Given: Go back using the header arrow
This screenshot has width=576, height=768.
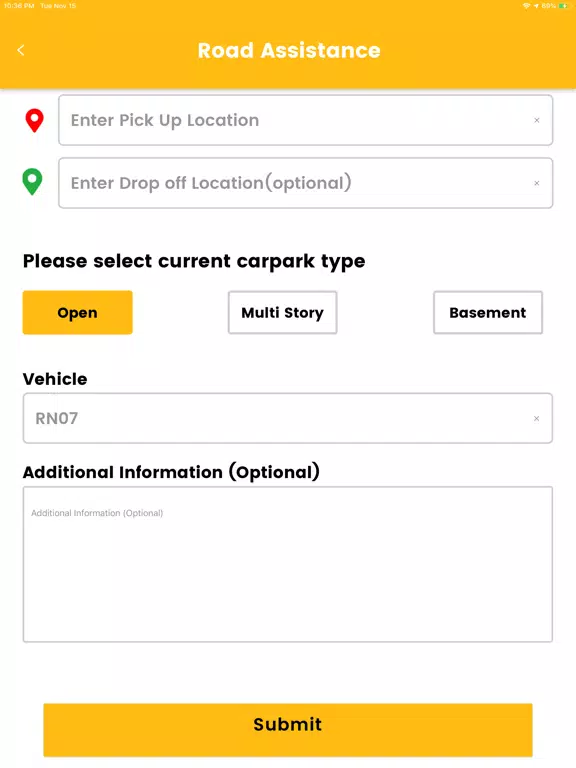Looking at the screenshot, I should 21,50.
